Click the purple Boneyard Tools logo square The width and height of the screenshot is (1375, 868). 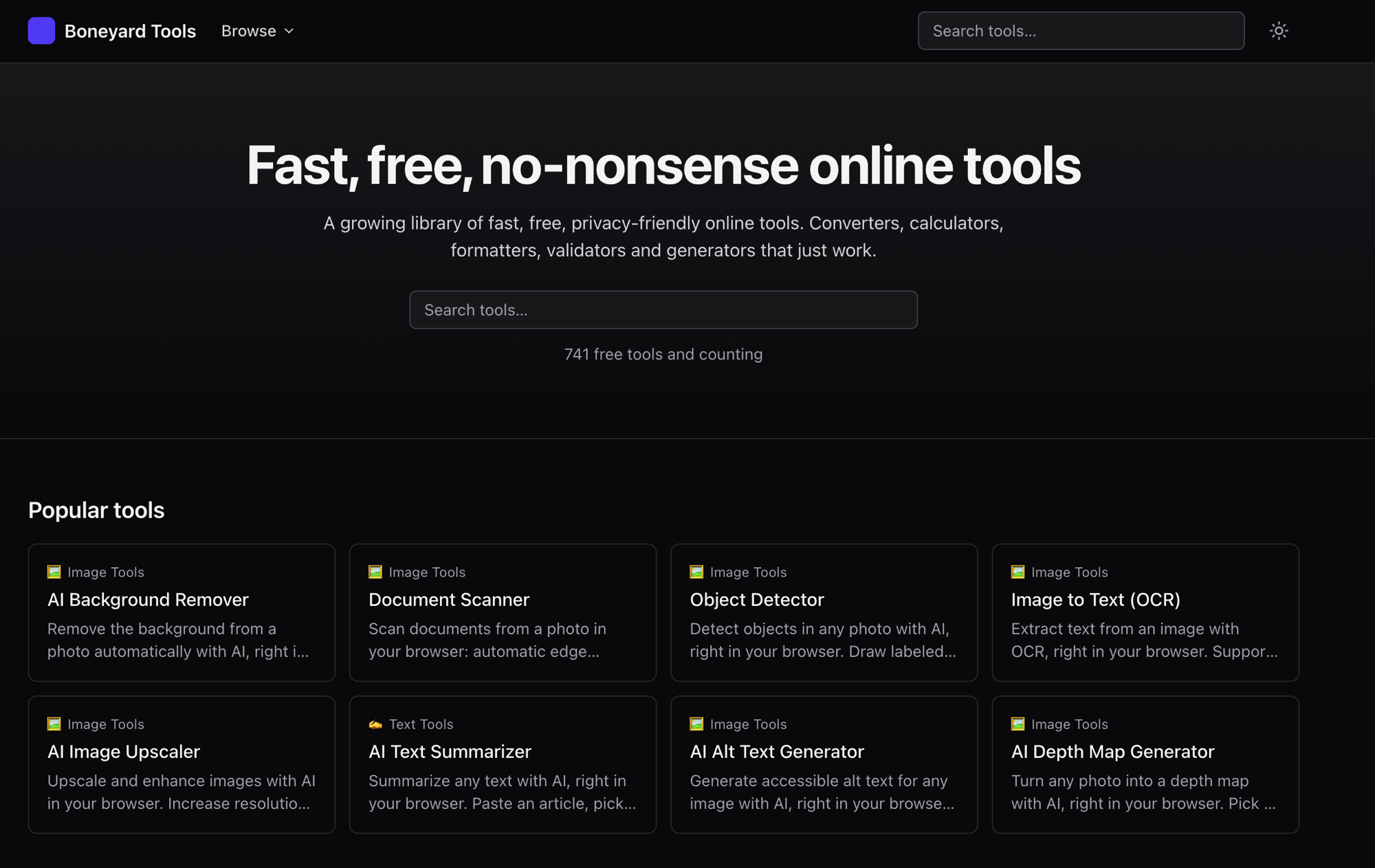(41, 31)
